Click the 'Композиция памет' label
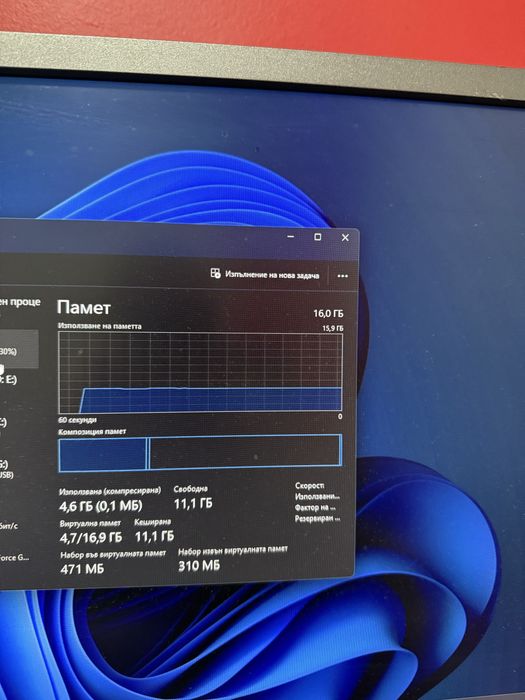This screenshot has height=700, width=525. tap(92, 432)
